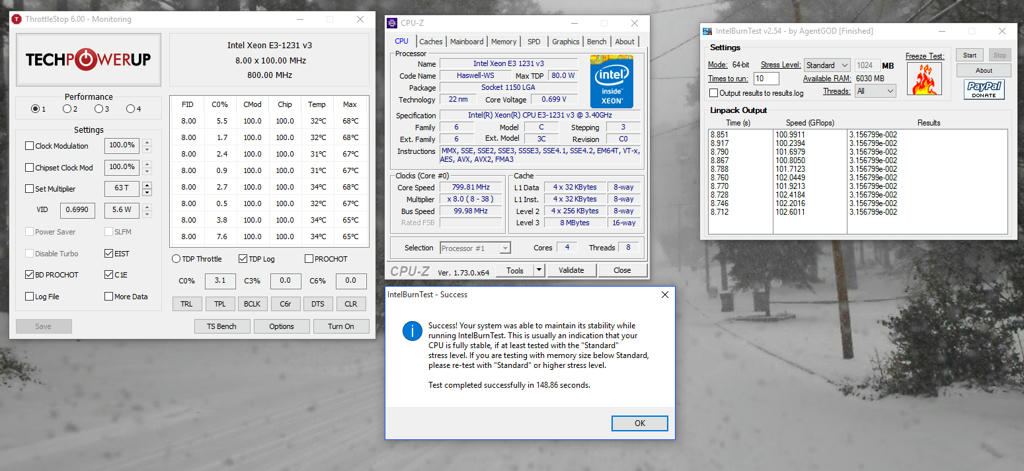Open the Graphics tab
The width and height of the screenshot is (1024, 471).
(x=565, y=41)
